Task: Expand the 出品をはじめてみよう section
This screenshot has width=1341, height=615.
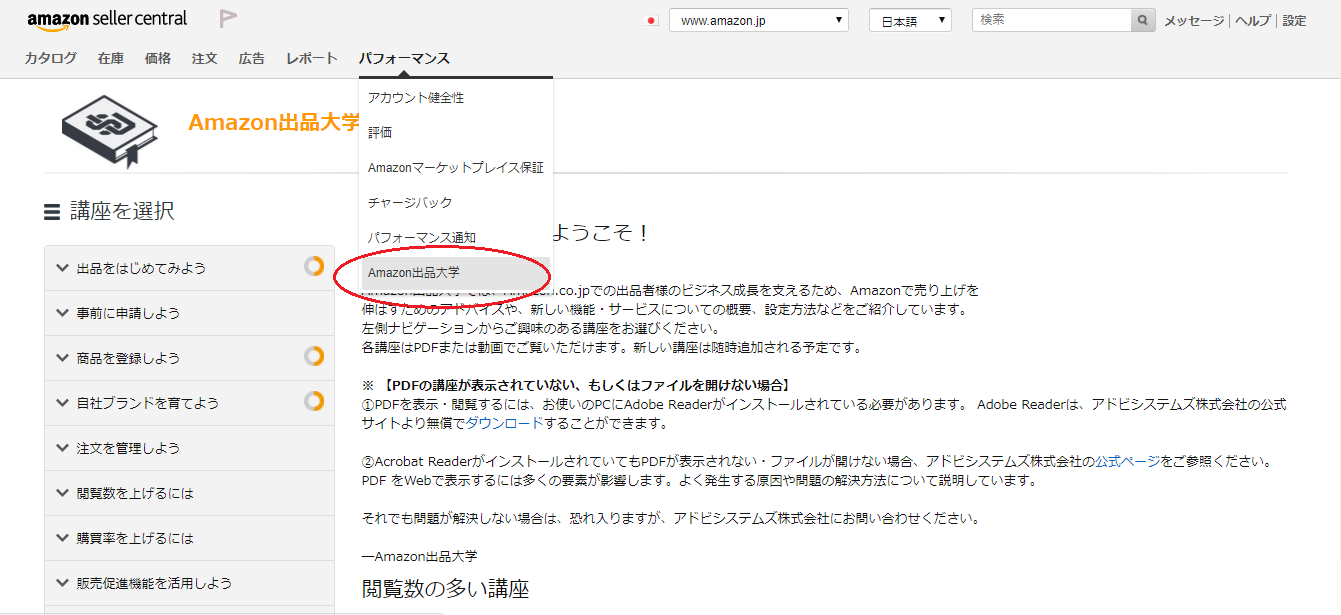Action: point(189,268)
